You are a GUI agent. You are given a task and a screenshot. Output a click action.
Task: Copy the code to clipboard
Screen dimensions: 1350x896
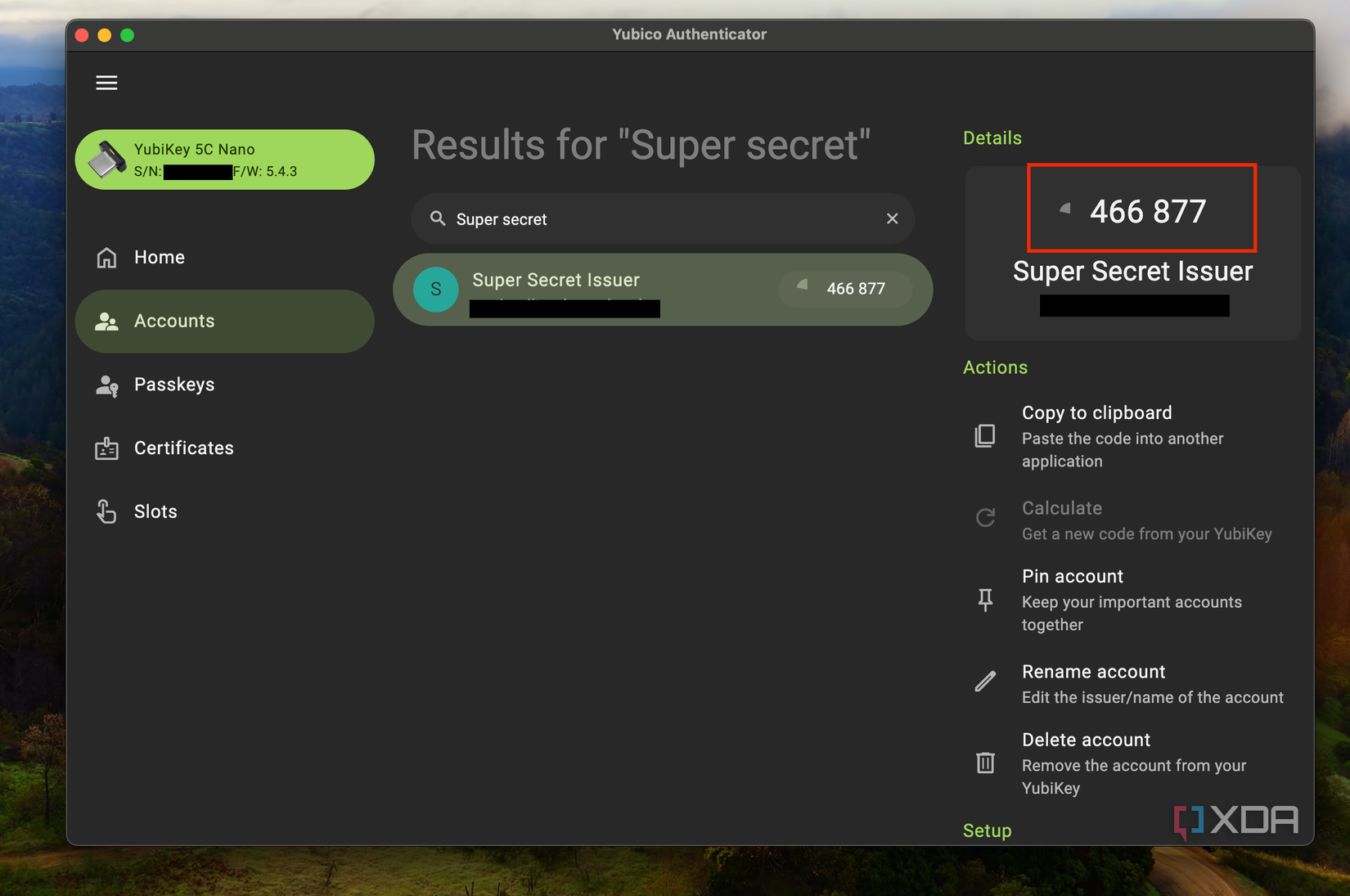coord(1132,436)
